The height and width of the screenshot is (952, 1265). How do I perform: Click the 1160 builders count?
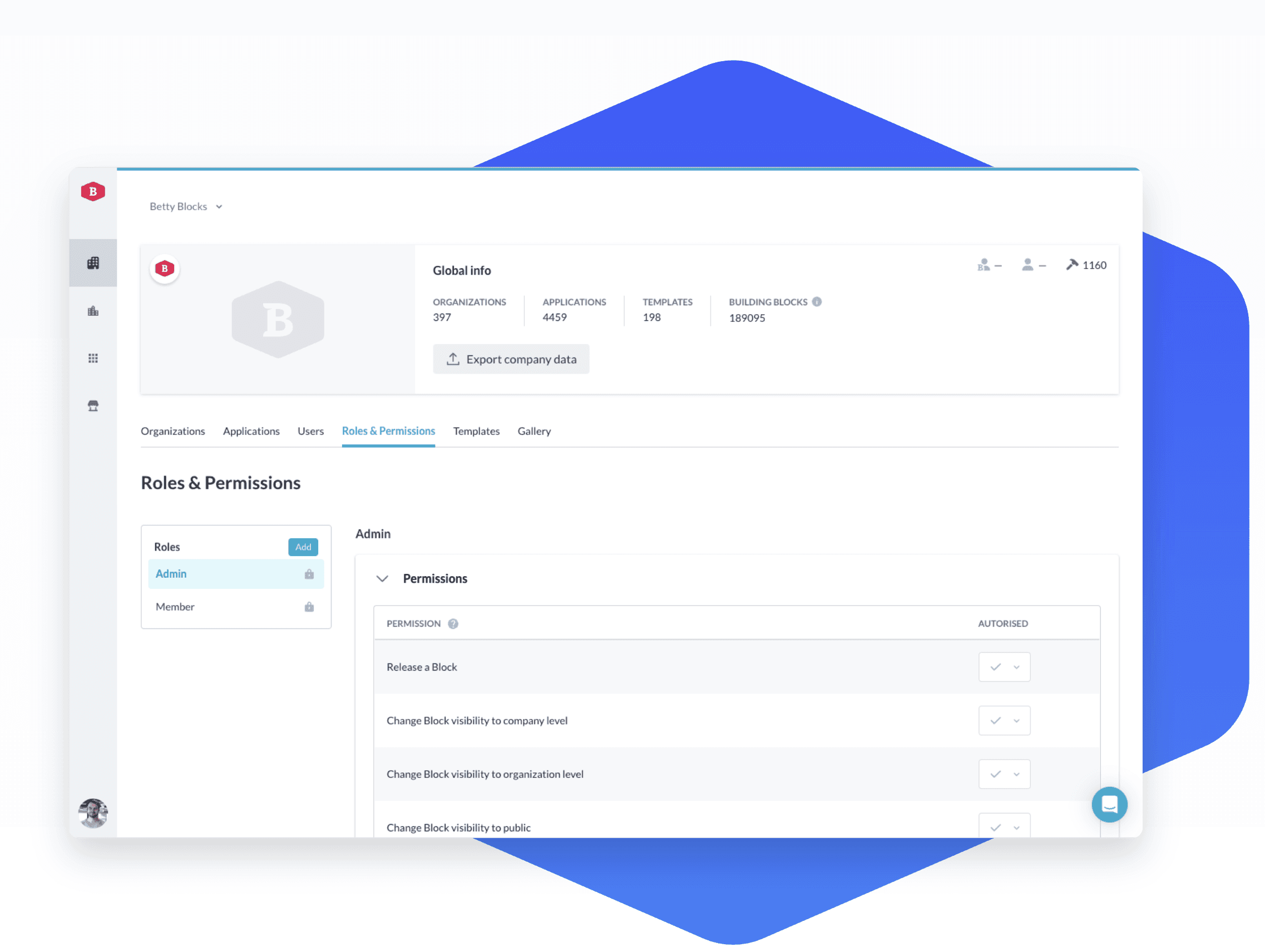click(x=1095, y=265)
